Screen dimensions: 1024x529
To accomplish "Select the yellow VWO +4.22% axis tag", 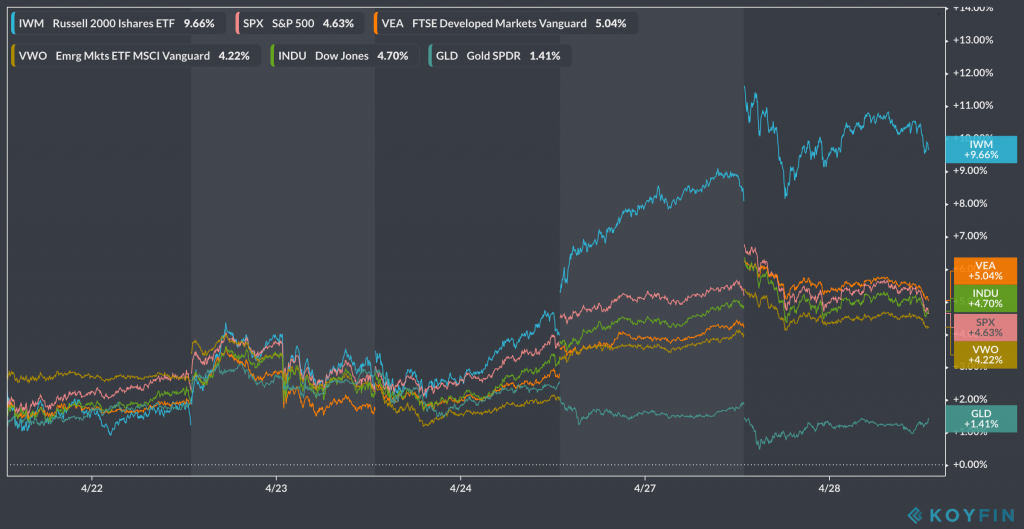I will point(981,353).
